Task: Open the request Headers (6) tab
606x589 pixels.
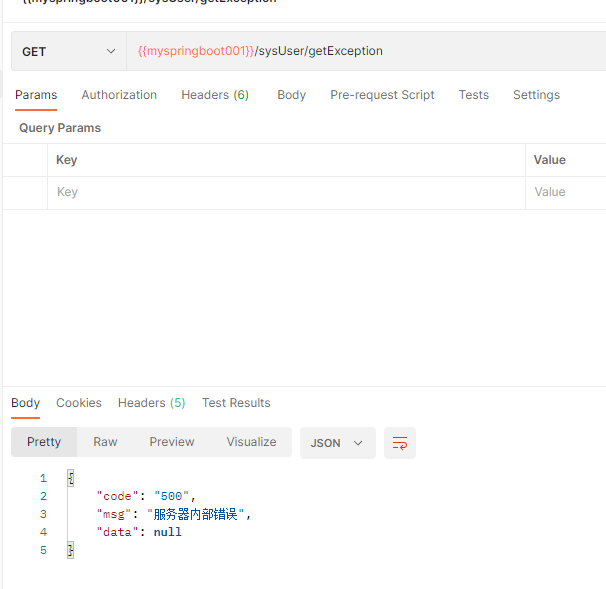Action: (x=215, y=95)
